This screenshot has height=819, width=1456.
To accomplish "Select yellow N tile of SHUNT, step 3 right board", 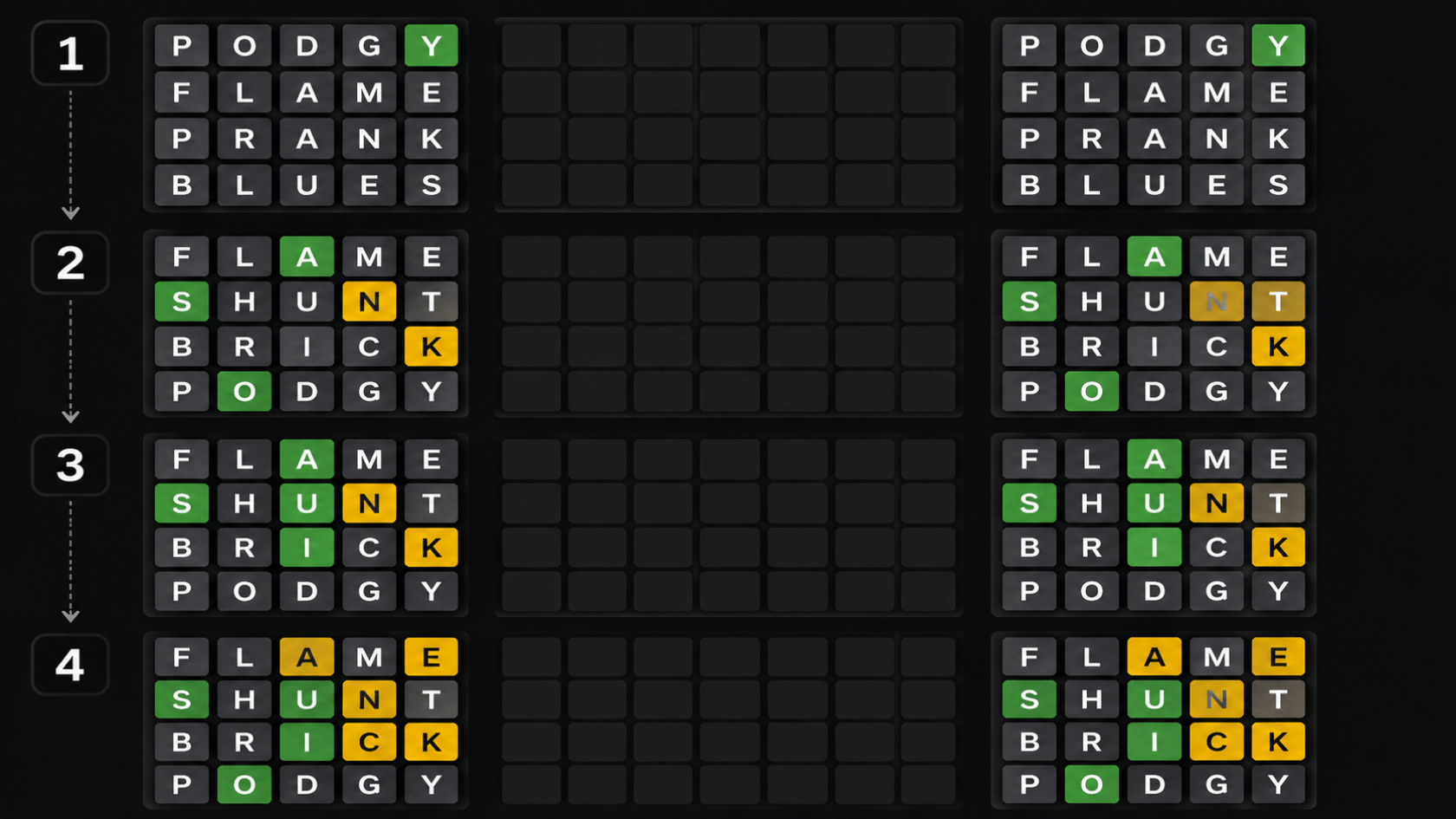I will coord(1217,504).
